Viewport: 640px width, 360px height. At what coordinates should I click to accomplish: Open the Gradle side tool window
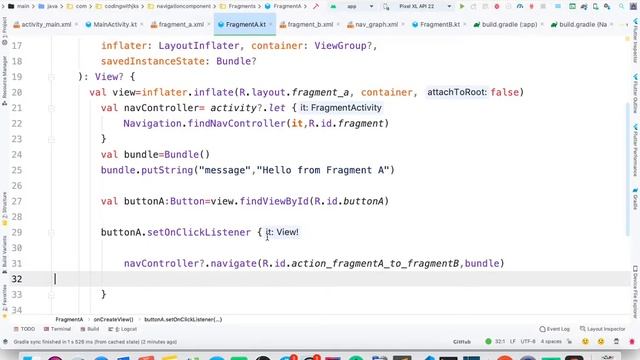coord(636,199)
